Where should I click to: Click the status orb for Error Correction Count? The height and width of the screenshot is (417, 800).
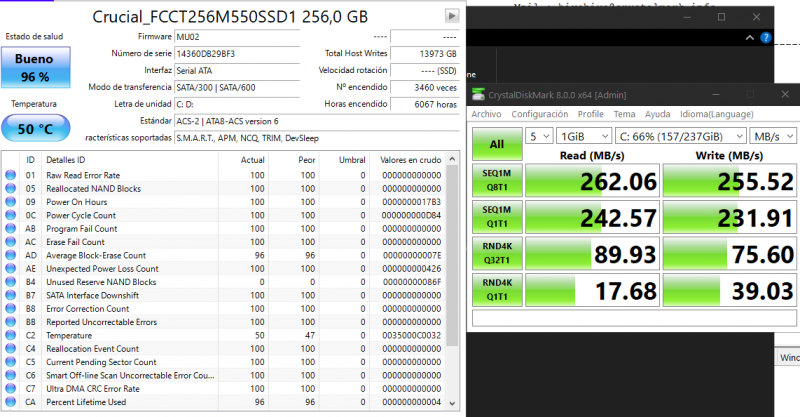pyautogui.click(x=10, y=308)
